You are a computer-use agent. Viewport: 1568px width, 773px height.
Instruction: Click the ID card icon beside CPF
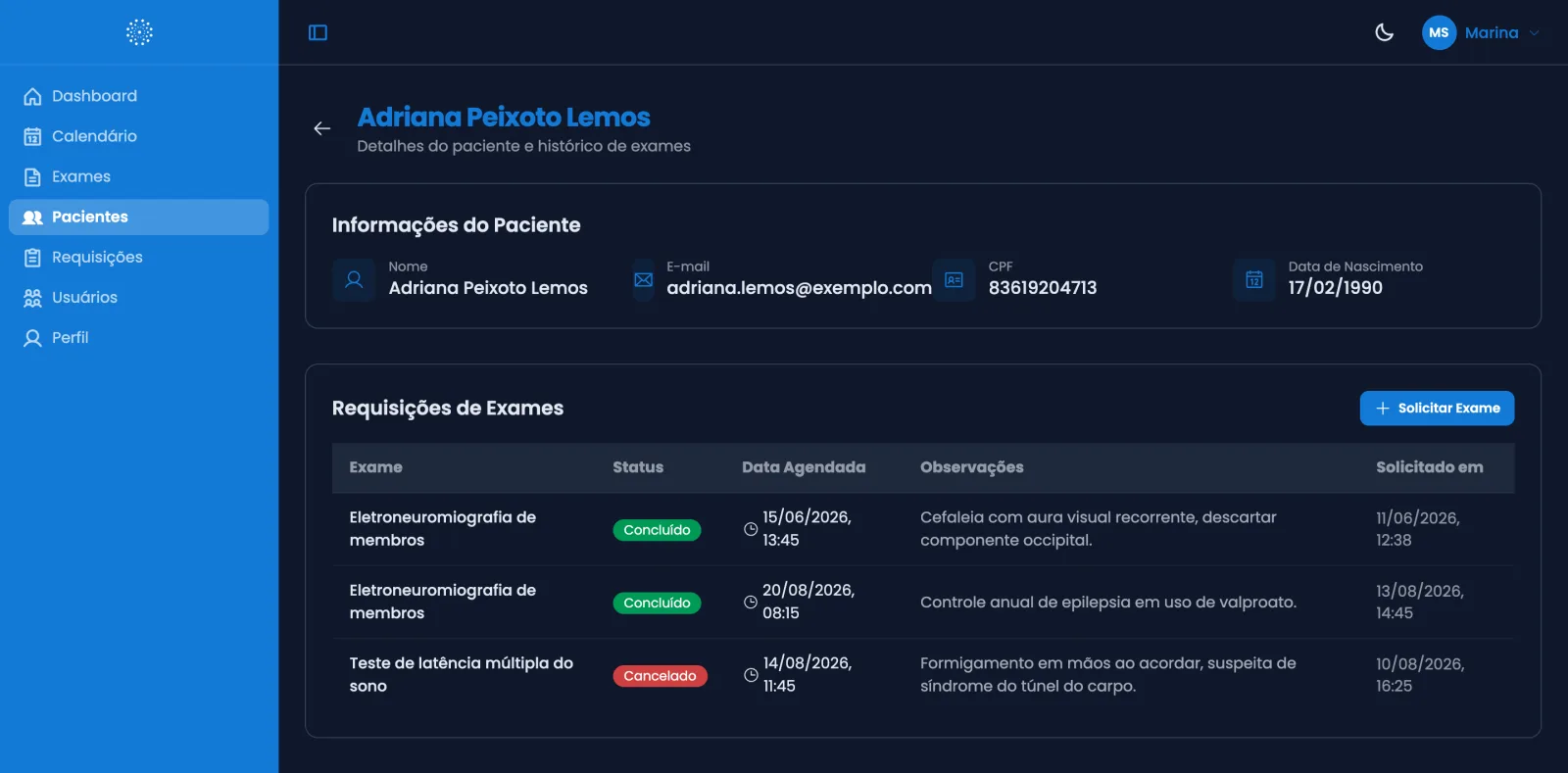coord(954,279)
